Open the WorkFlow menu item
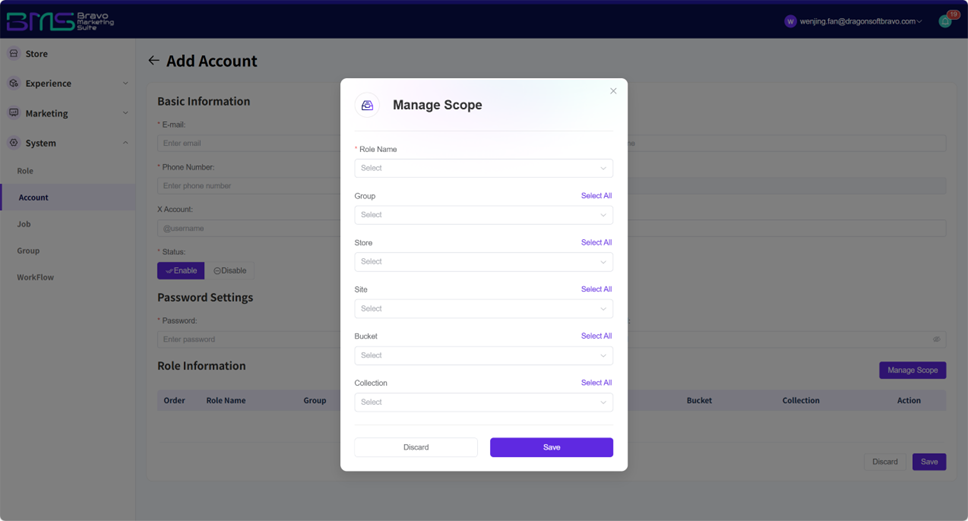This screenshot has width=968, height=521. point(35,277)
